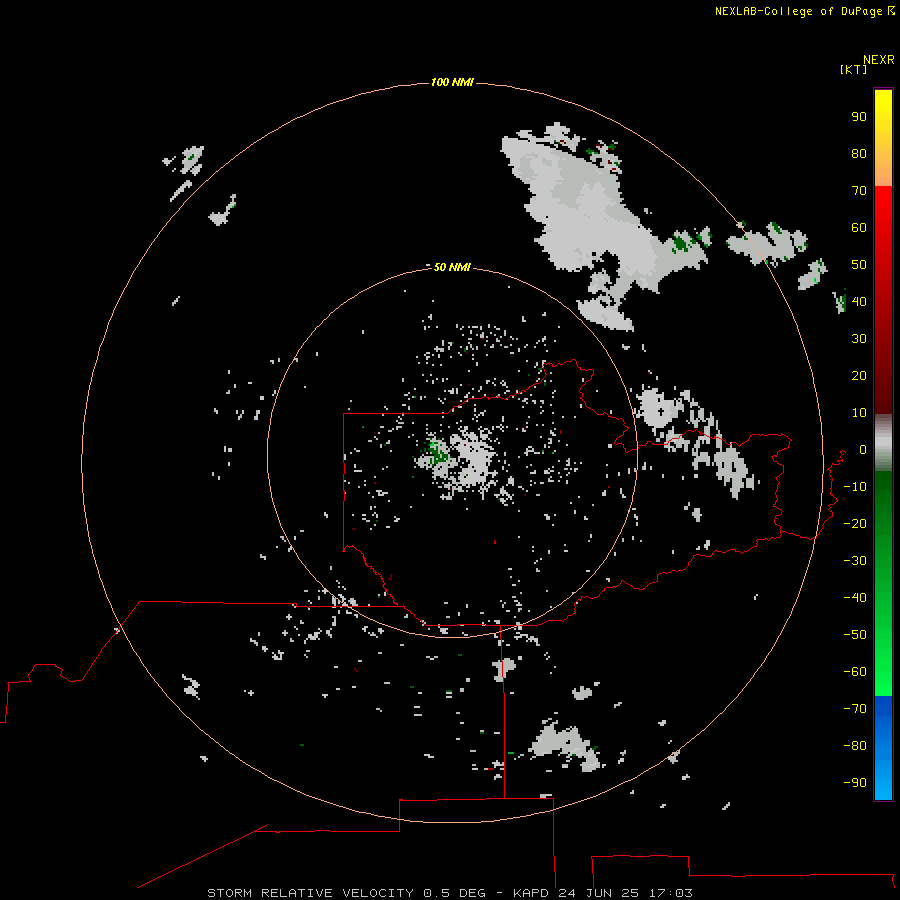
Task: Click the -10 value on the velocity scale
Action: click(x=855, y=487)
